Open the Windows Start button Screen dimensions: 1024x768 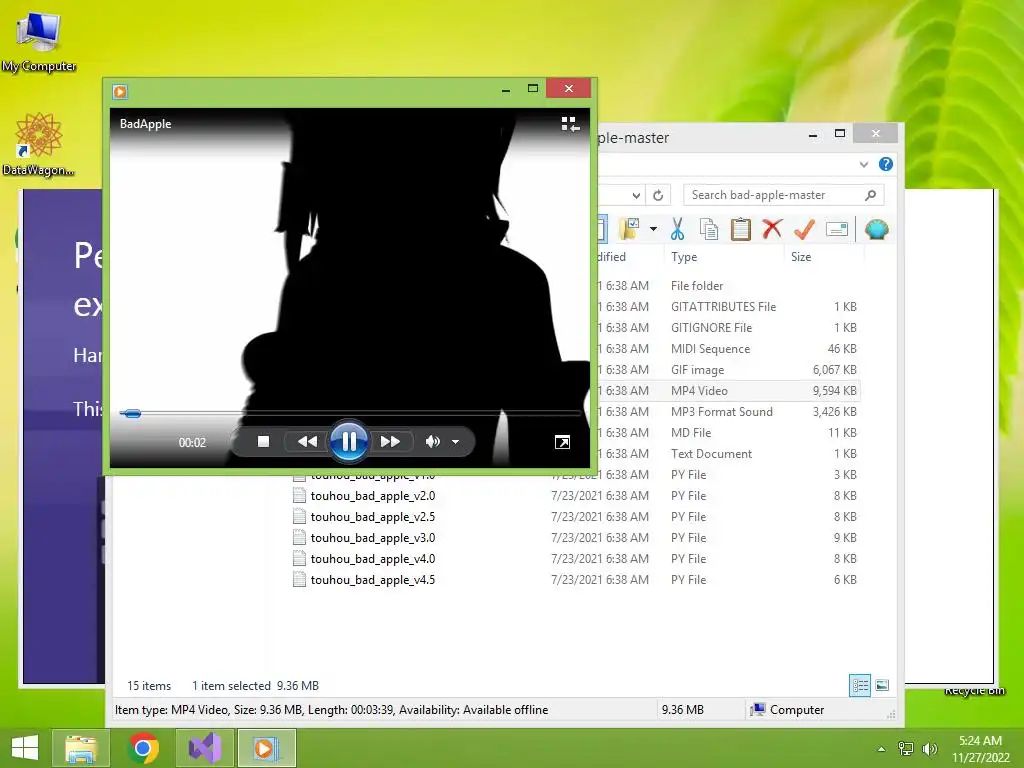[25, 748]
